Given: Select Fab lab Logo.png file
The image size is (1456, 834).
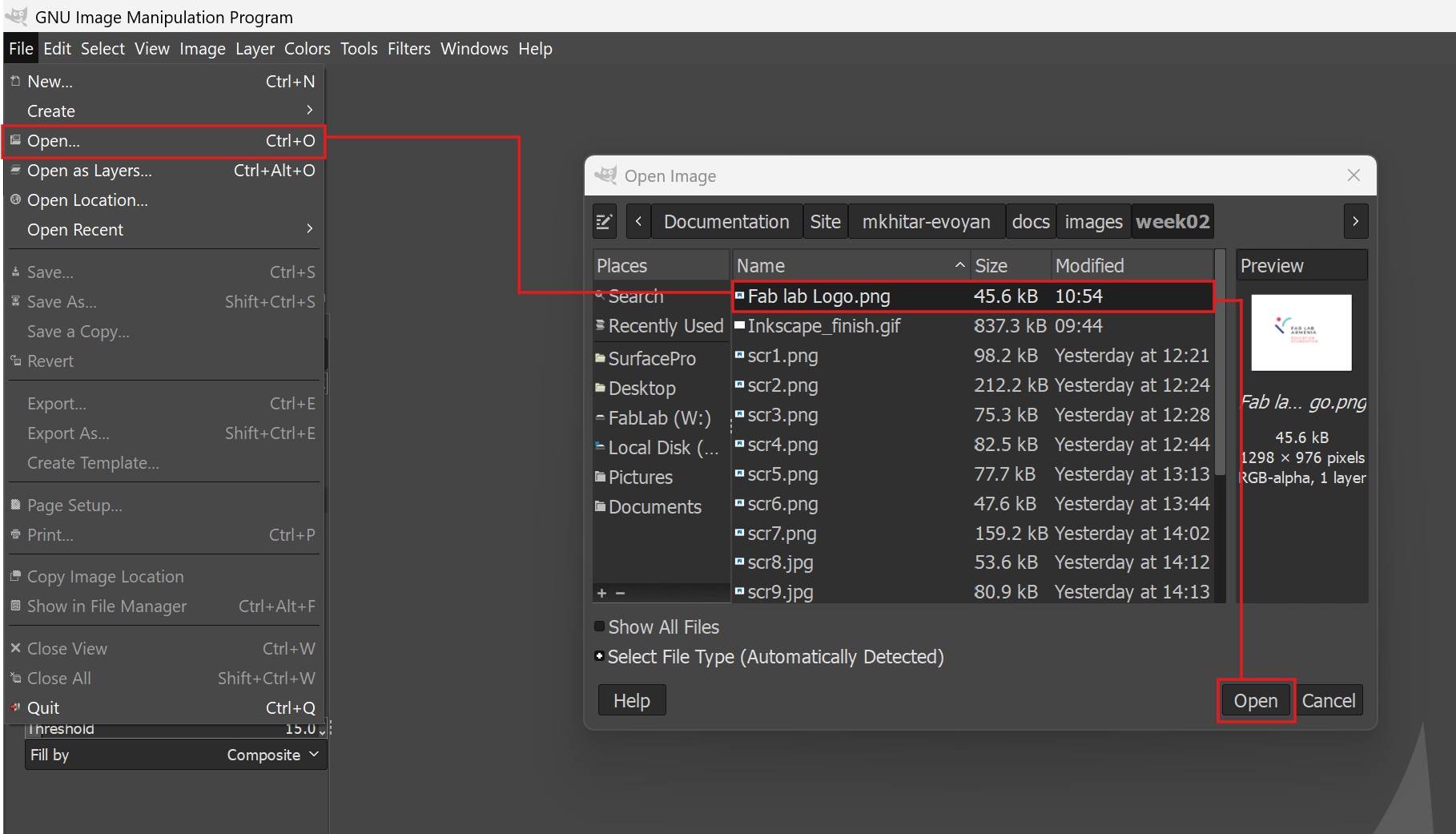Looking at the screenshot, I should coord(973,296).
